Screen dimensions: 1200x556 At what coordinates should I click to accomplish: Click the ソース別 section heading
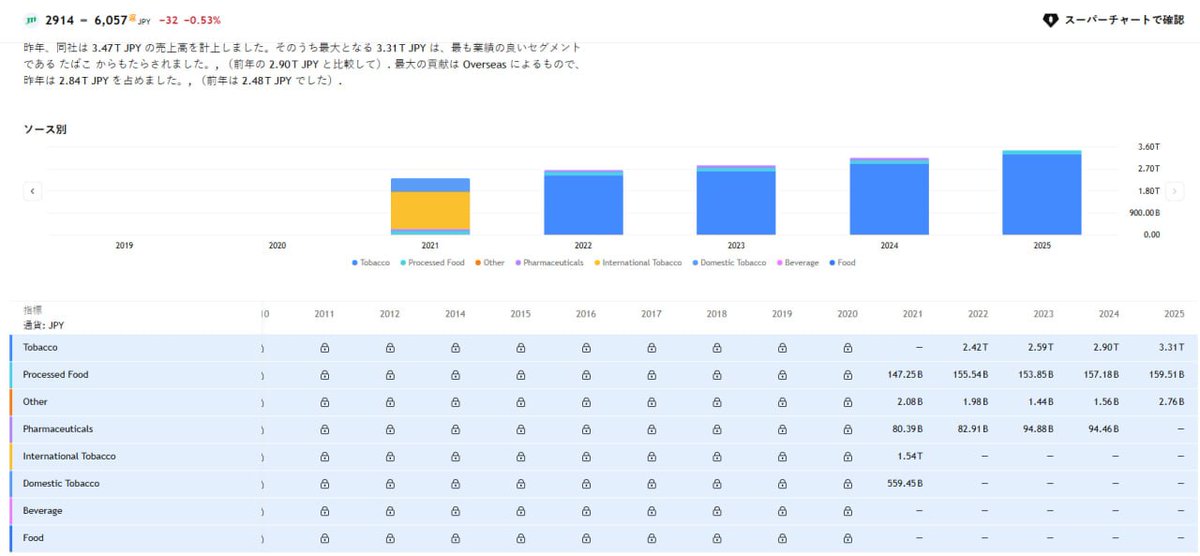(45, 129)
